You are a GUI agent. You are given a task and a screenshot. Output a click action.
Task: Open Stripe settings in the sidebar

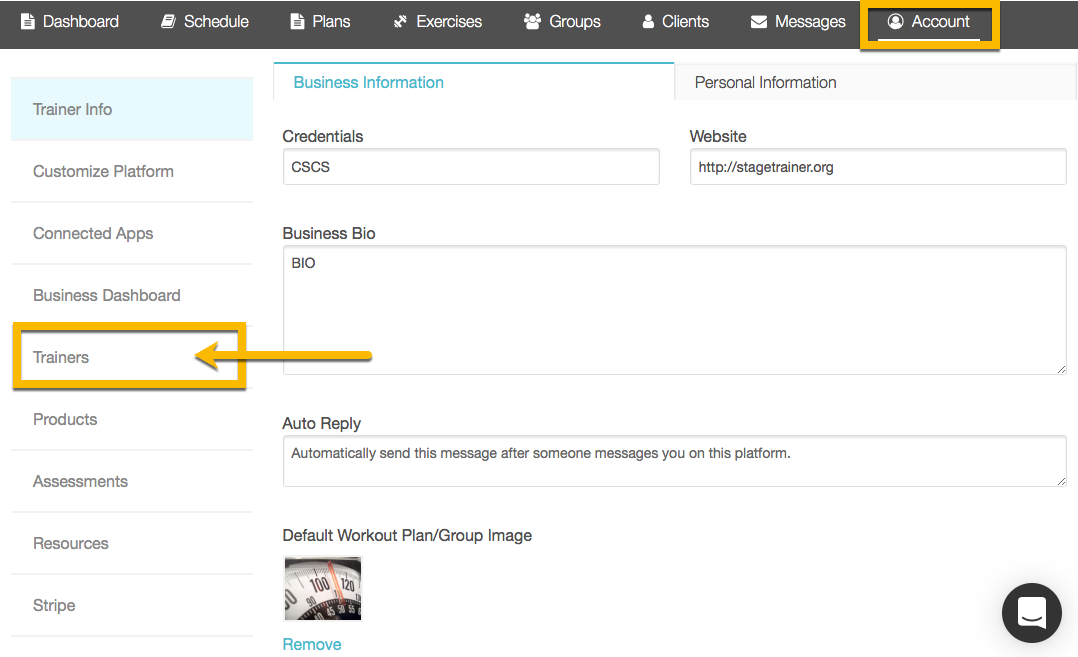[x=132, y=605]
